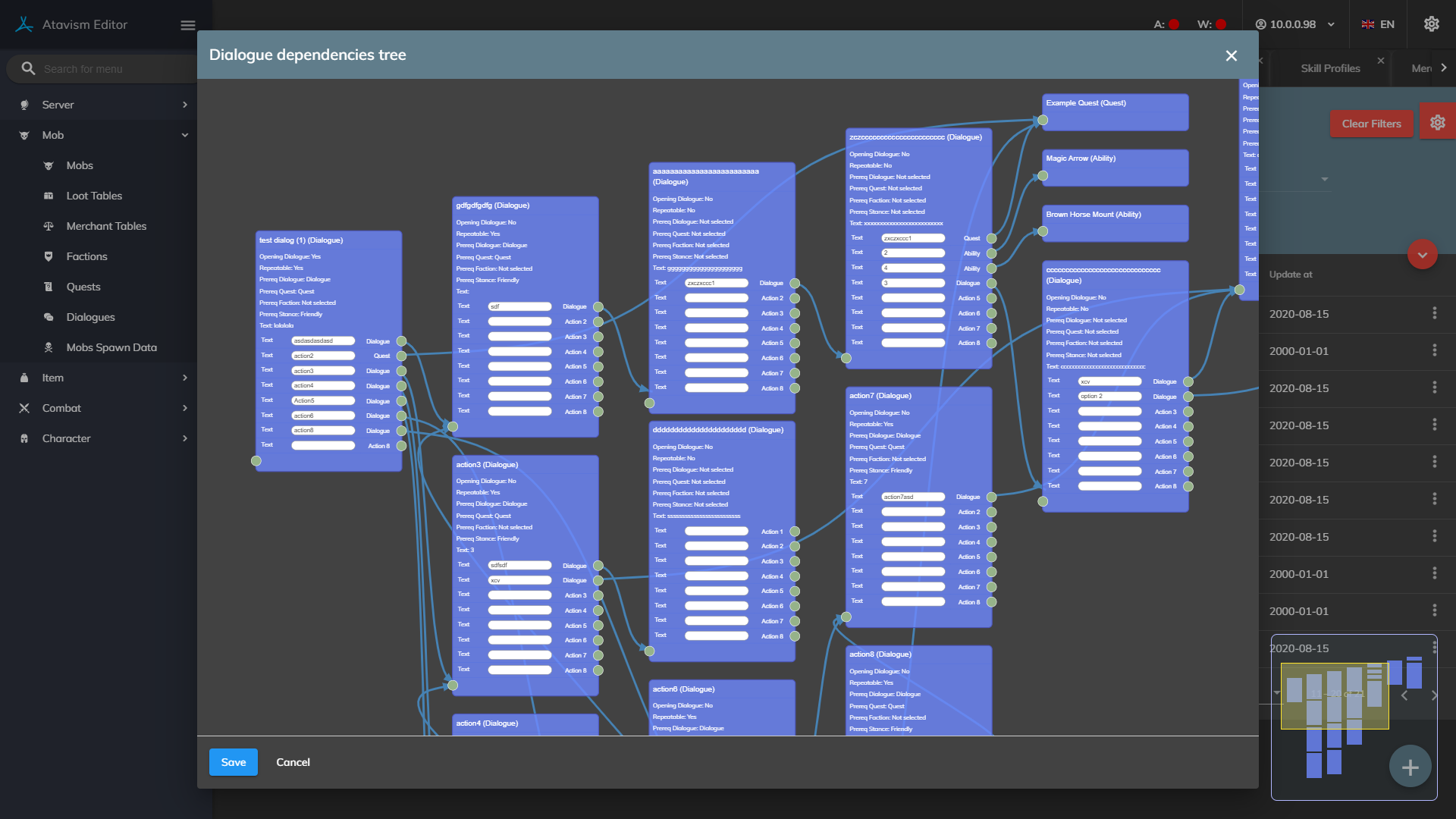Click the Cancel button
Screen dimensions: 1456x819
point(293,762)
